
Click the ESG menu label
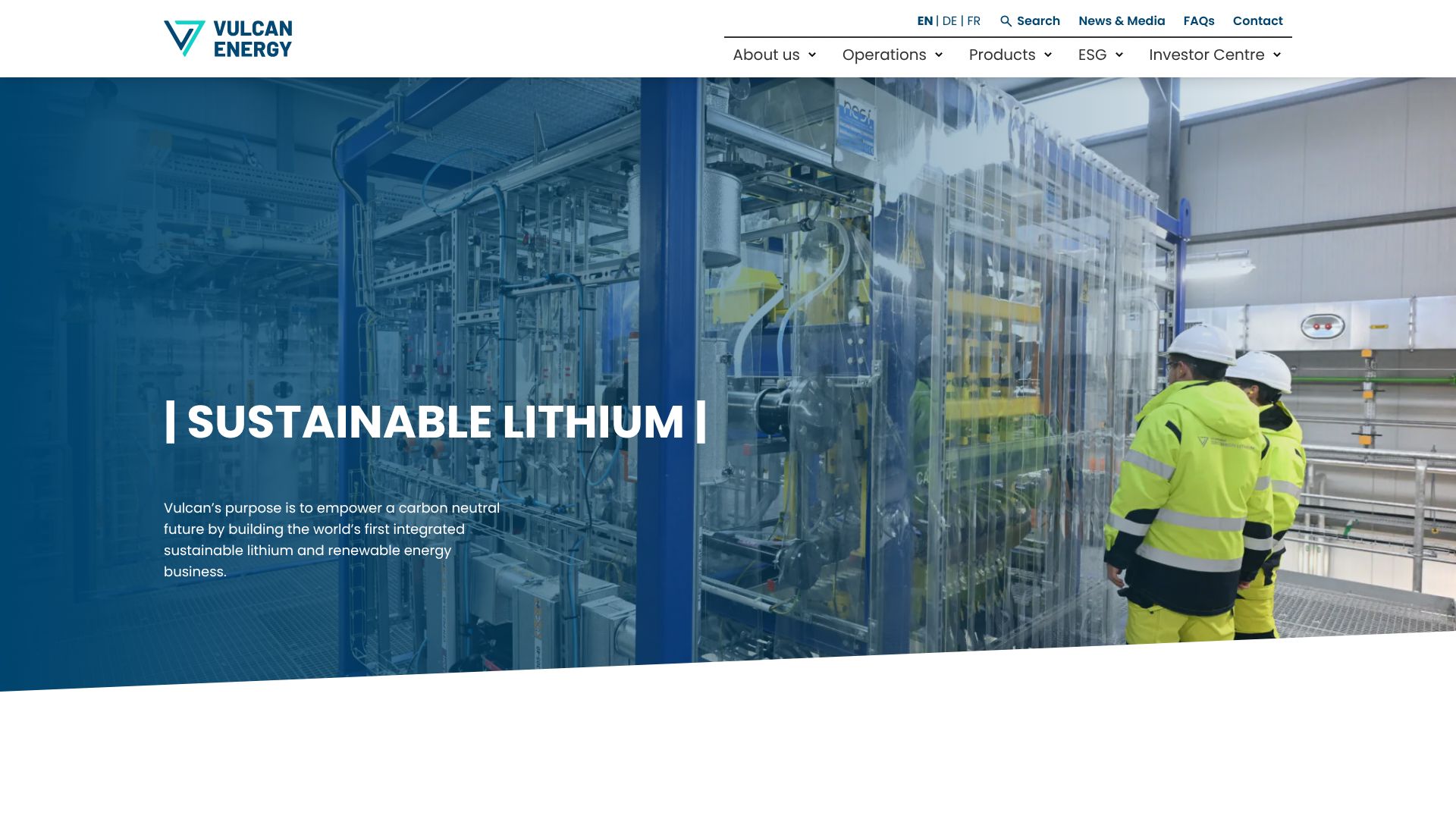1092,55
